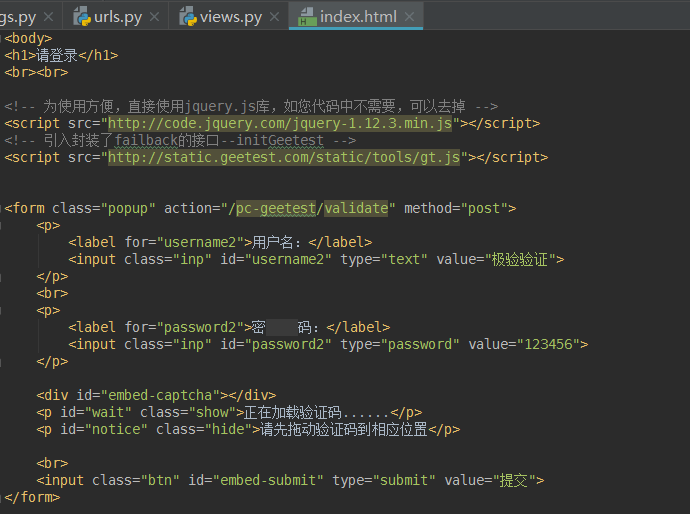
Task: Click the <br><br> line below the heading
Action: [37, 72]
